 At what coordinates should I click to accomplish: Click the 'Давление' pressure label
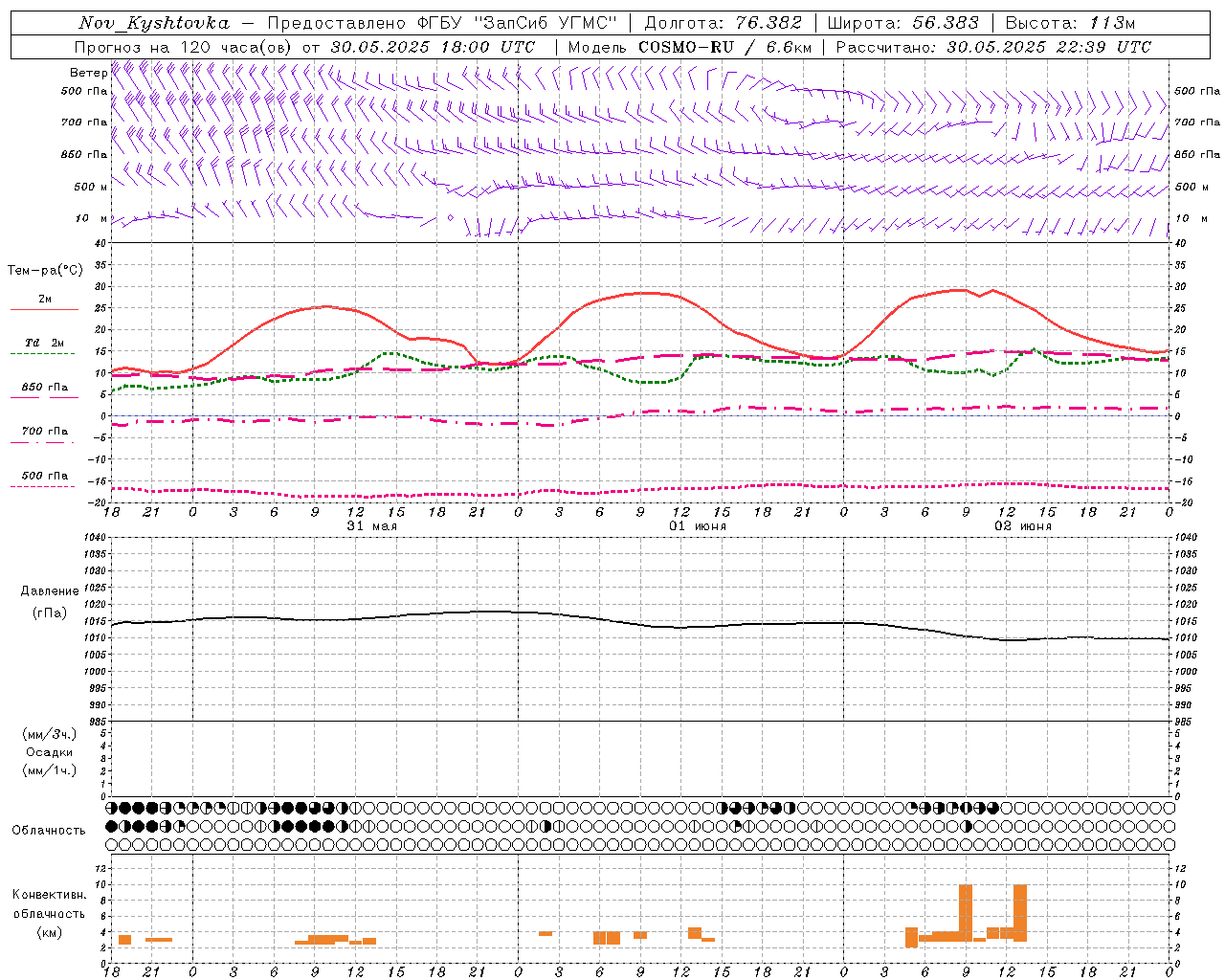tap(50, 591)
